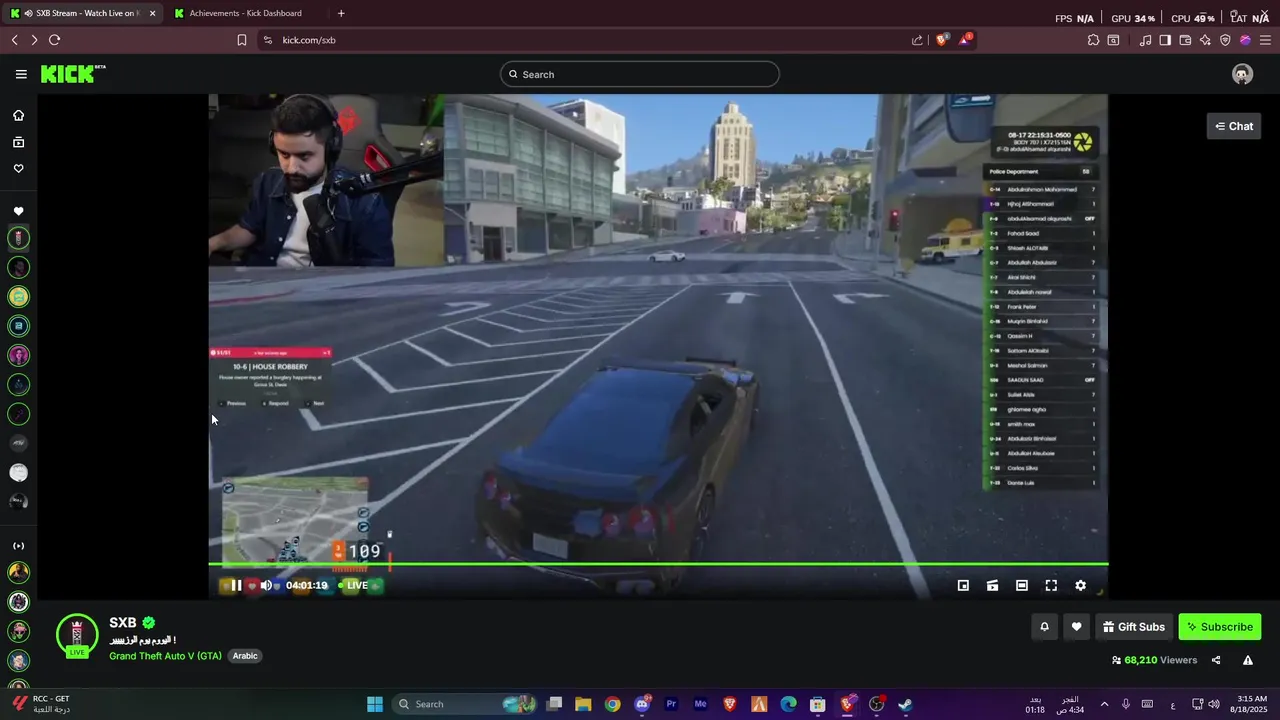Open Grand Theft Auto V category link

(x=165, y=656)
